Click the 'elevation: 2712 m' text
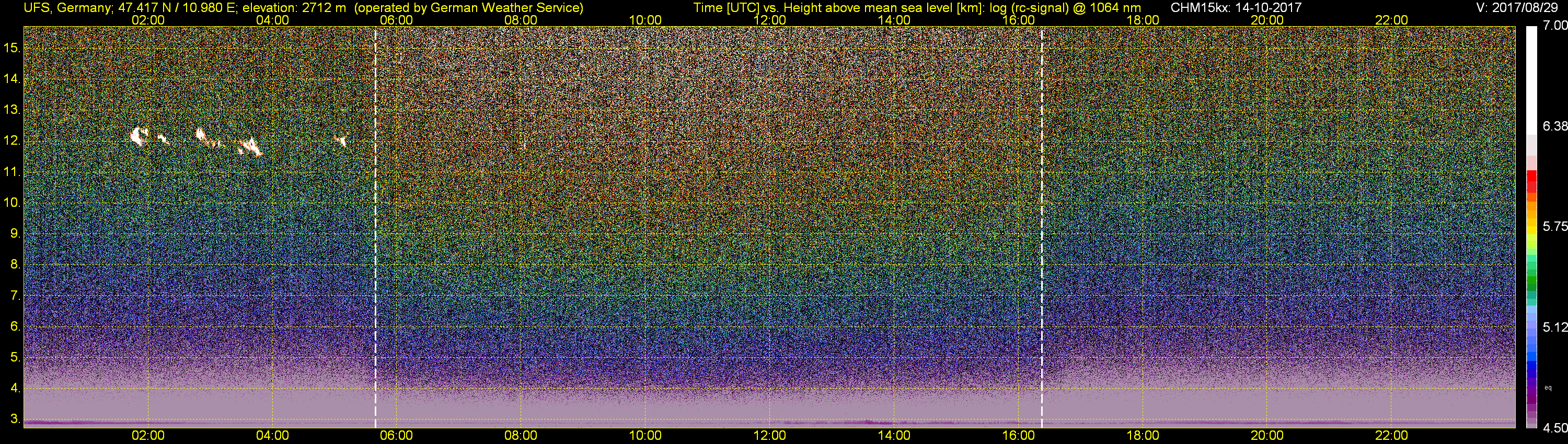The height and width of the screenshot is (444, 1568). click(295, 8)
